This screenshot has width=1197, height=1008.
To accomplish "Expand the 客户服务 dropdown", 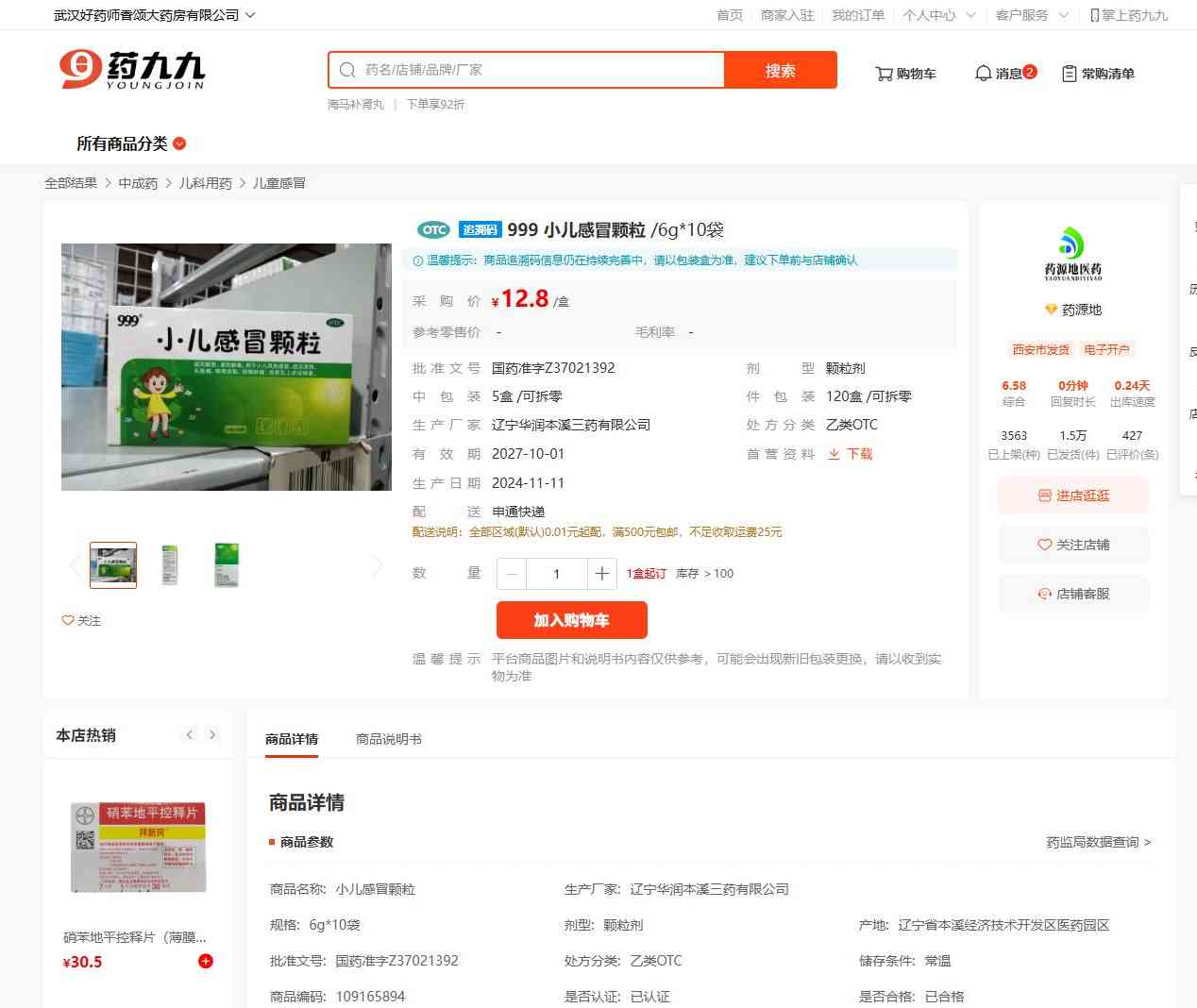I will click(1031, 15).
